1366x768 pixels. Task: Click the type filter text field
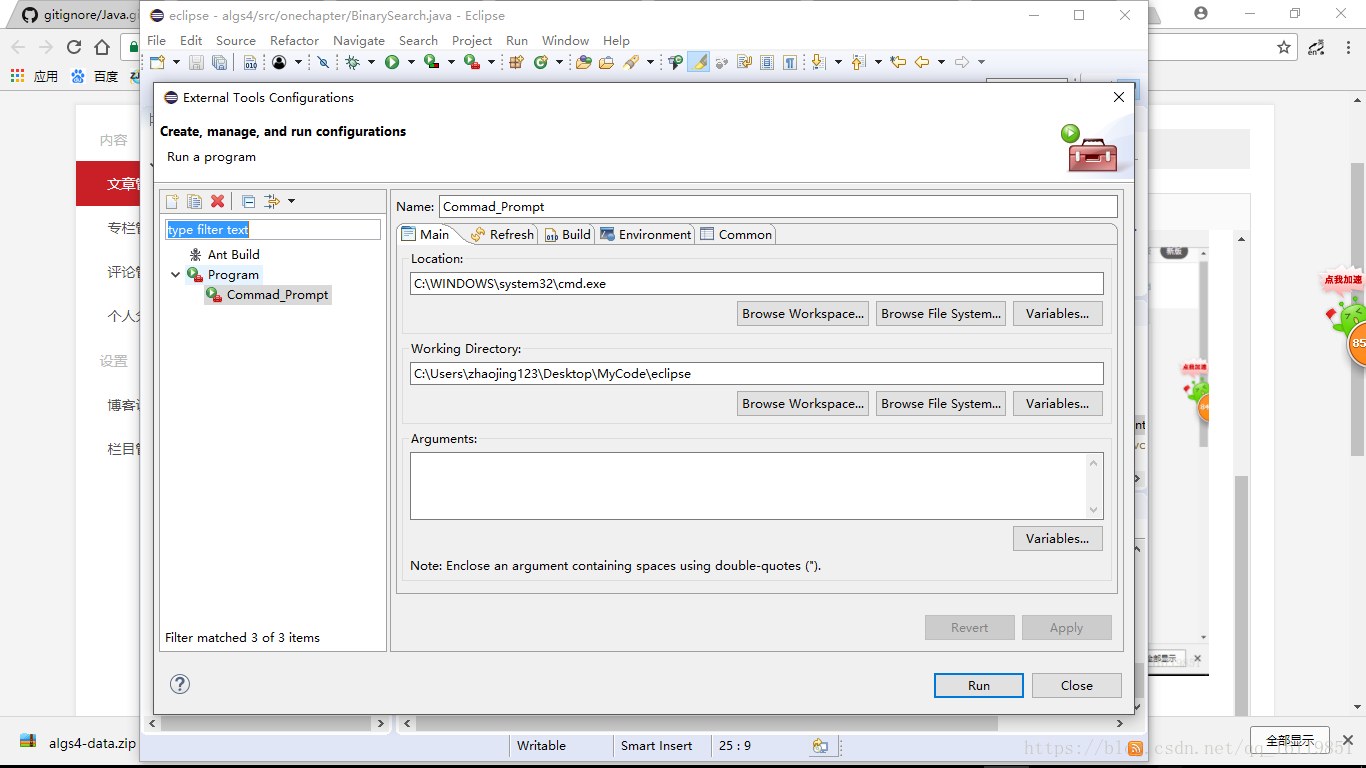[273, 229]
